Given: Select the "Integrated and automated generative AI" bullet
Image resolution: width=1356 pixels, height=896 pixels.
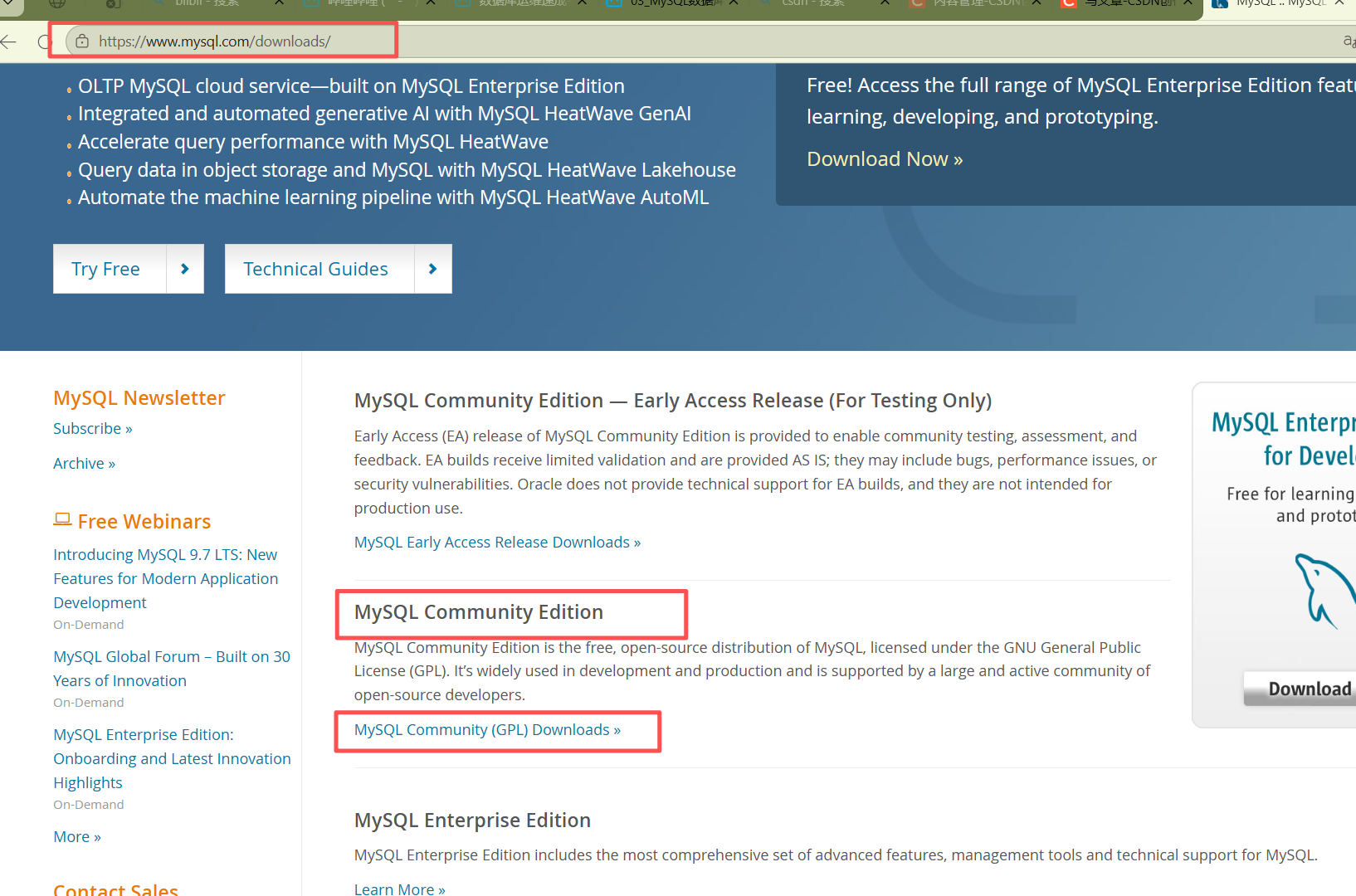Looking at the screenshot, I should (384, 114).
